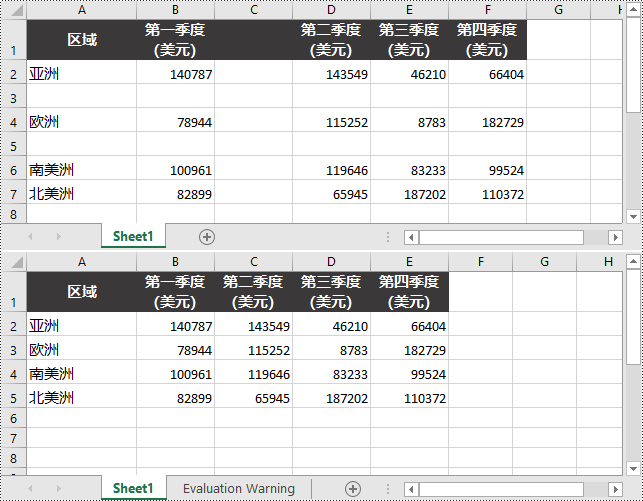Click the up scroll arrow in the bottom spreadsheet
Viewport: 643px width, 501px height.
click(x=633, y=261)
